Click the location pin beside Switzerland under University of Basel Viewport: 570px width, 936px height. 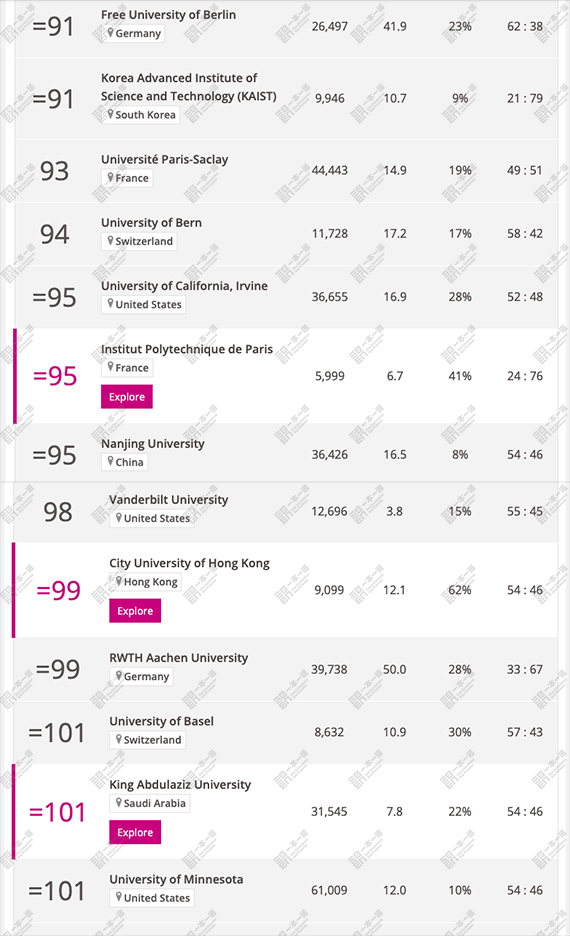point(119,739)
